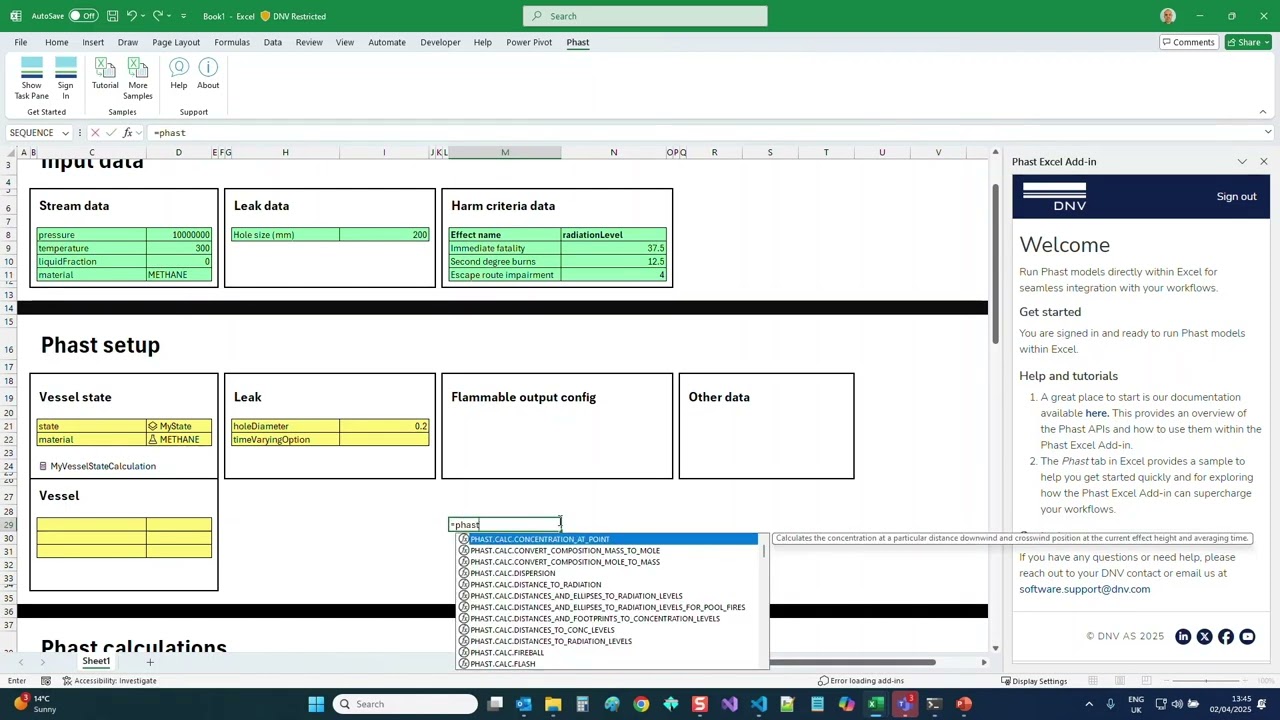
Task: Click Show Task Pane ribbon button
Action: [32, 78]
